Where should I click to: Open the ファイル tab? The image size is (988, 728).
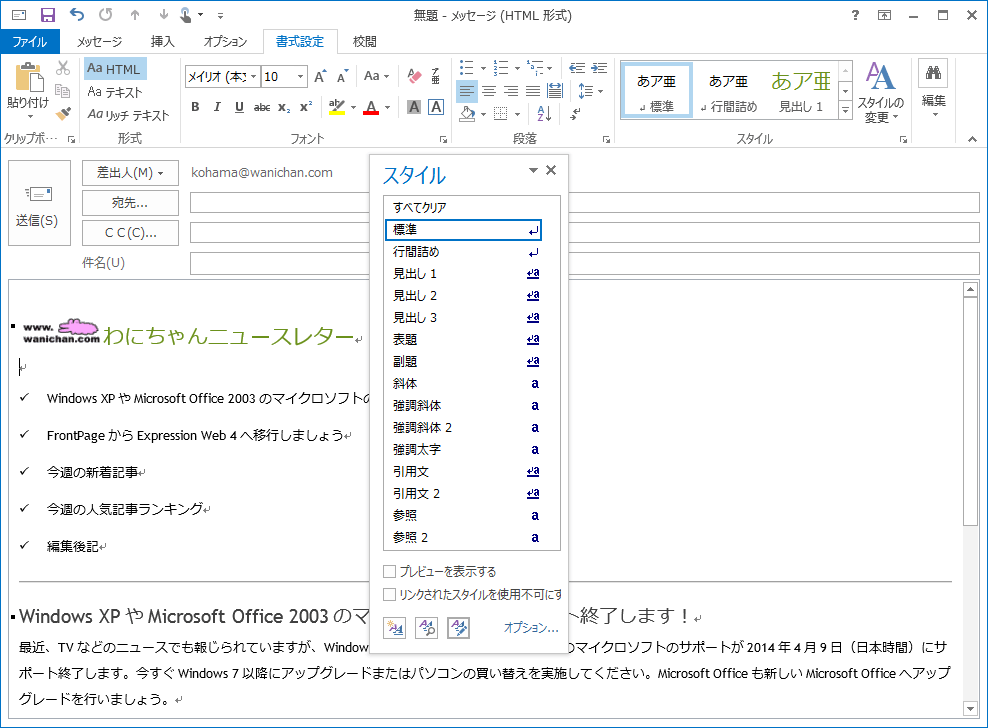pyautogui.click(x=30, y=42)
